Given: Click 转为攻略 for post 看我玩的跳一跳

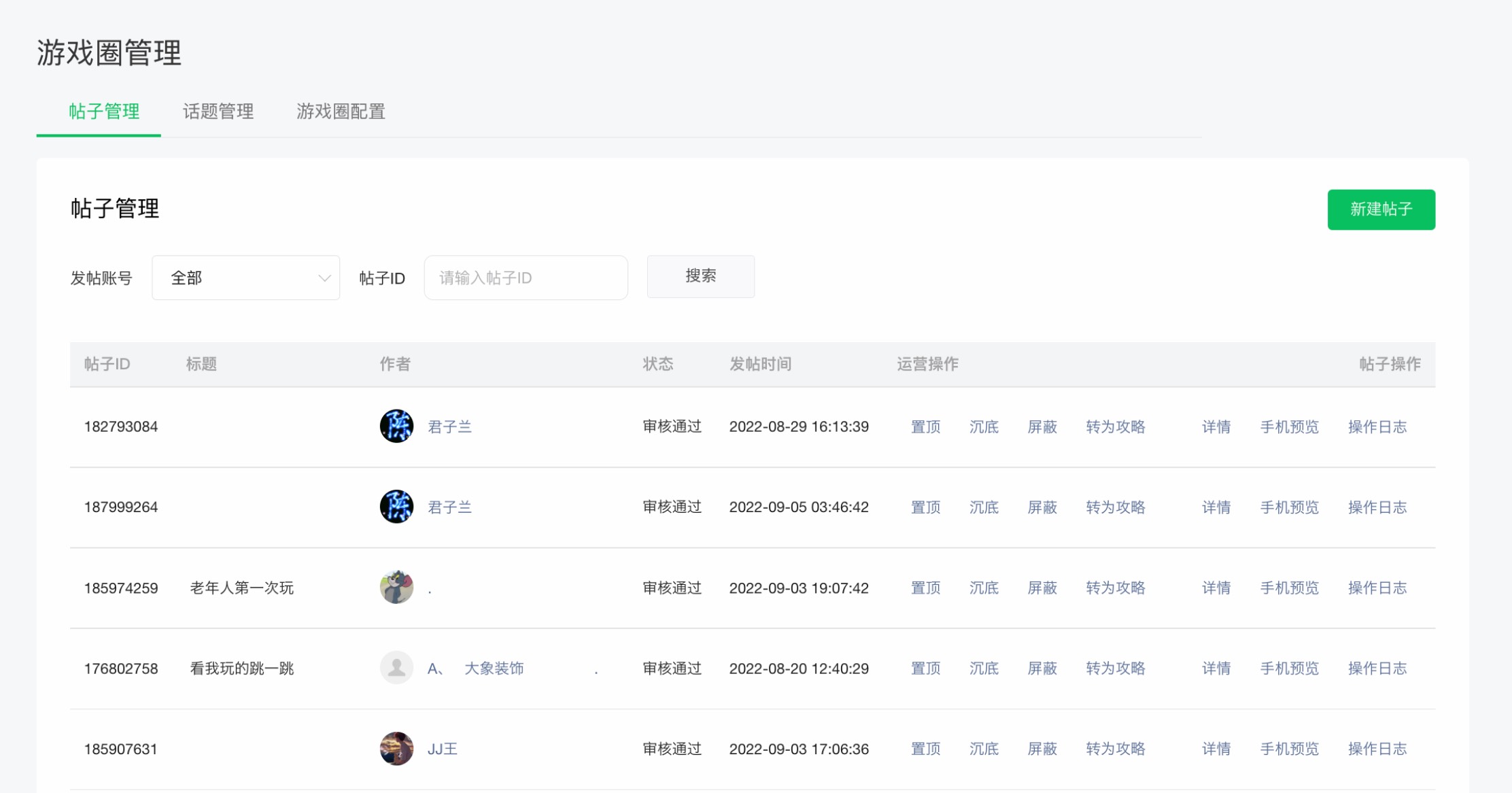Looking at the screenshot, I should (1115, 669).
